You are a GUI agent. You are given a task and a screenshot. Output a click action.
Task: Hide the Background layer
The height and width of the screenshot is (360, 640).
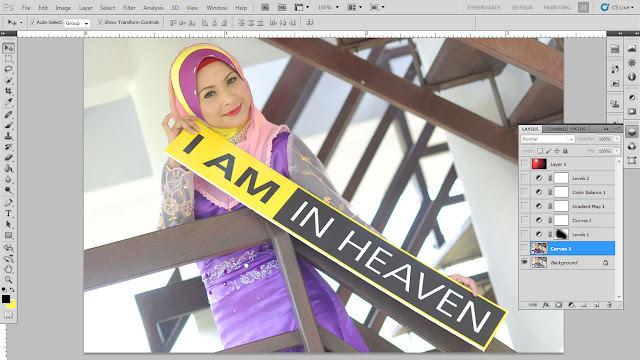[524, 262]
